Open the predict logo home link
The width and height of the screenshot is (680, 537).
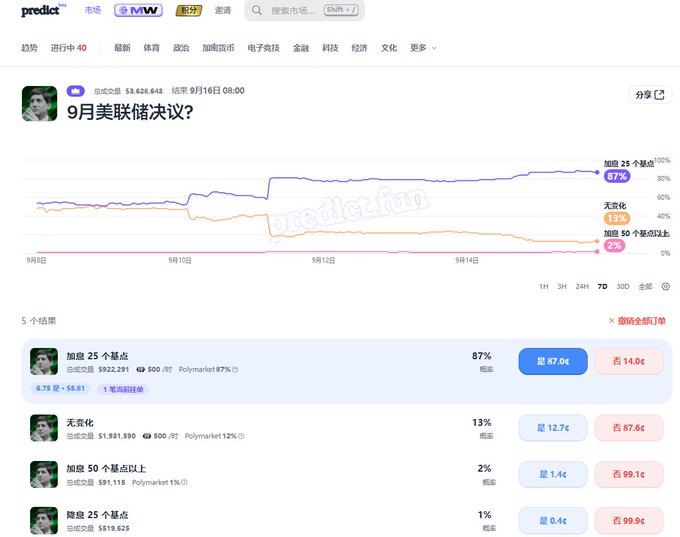click(43, 10)
